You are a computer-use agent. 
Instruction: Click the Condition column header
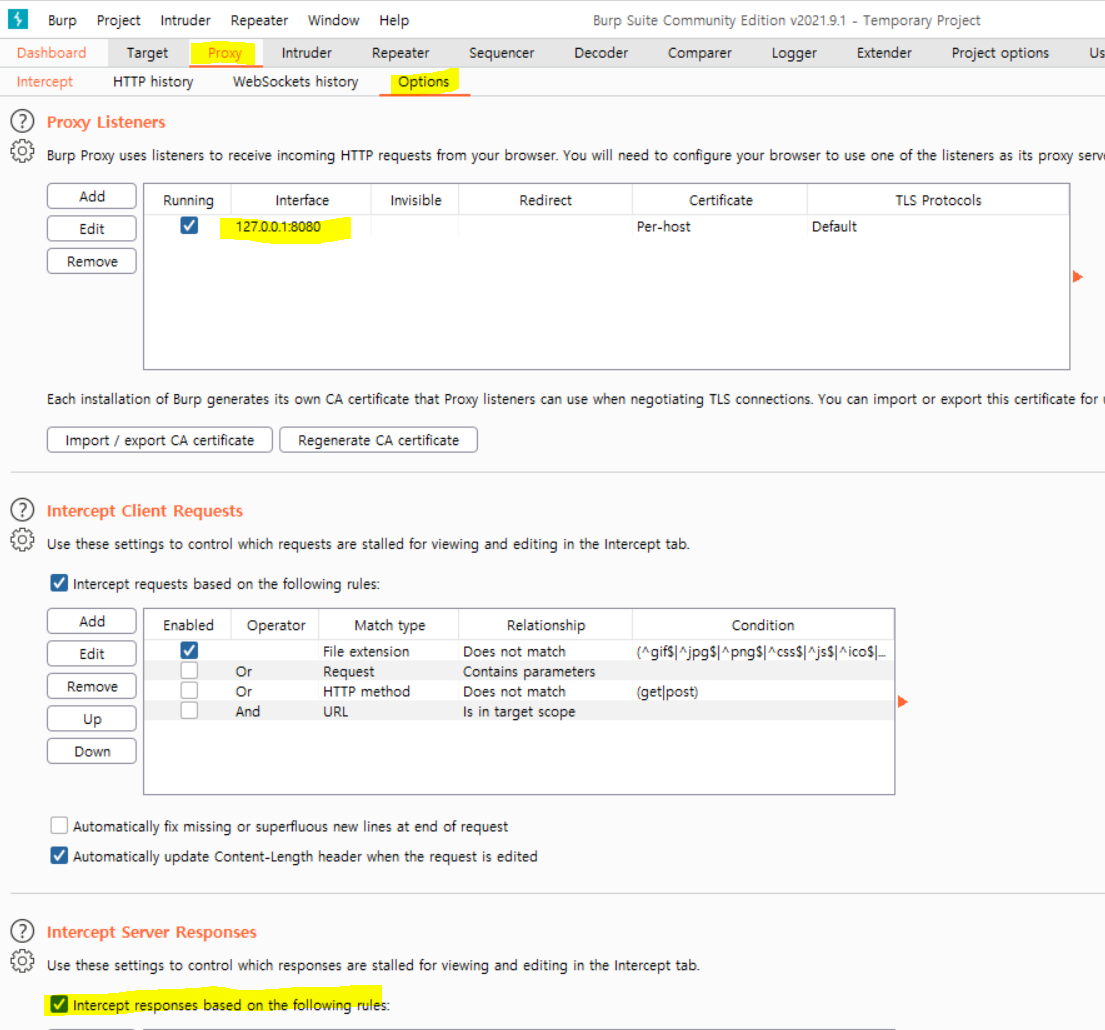(x=763, y=625)
